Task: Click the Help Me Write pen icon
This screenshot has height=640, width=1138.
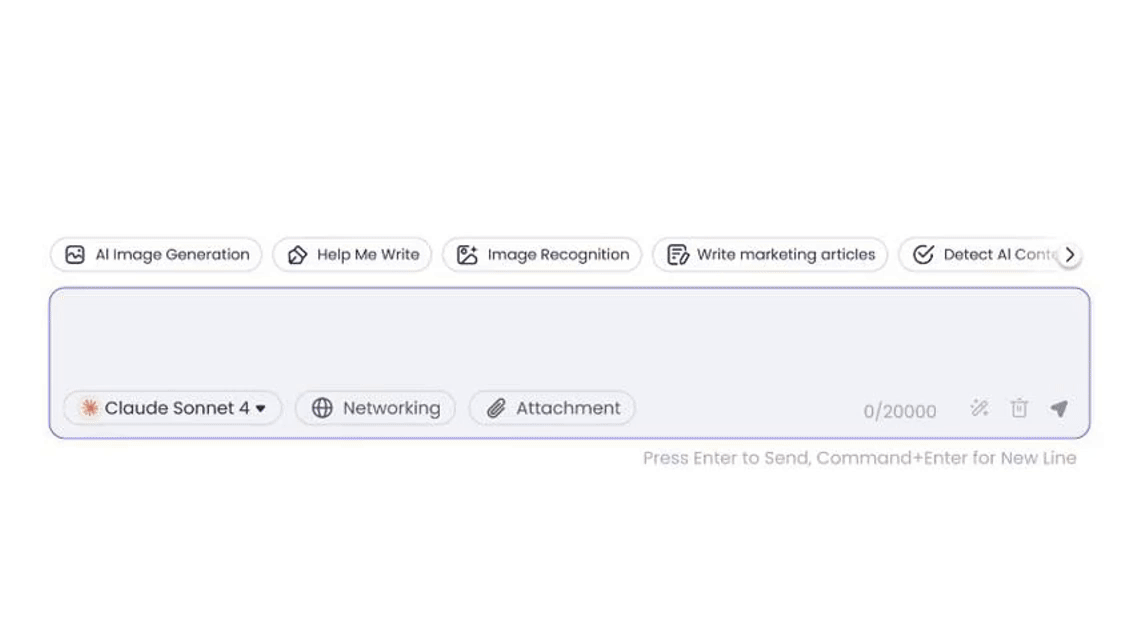Action: pyautogui.click(x=297, y=255)
